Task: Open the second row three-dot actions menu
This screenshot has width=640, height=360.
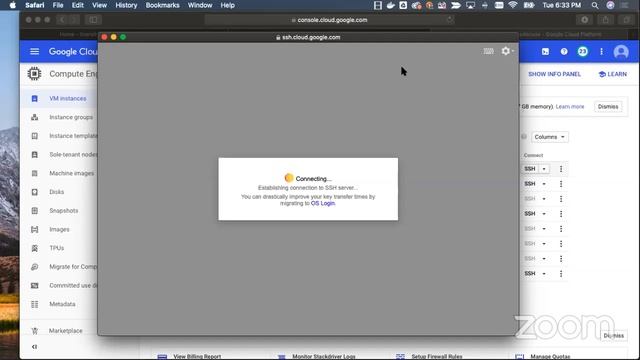Action: click(x=561, y=184)
